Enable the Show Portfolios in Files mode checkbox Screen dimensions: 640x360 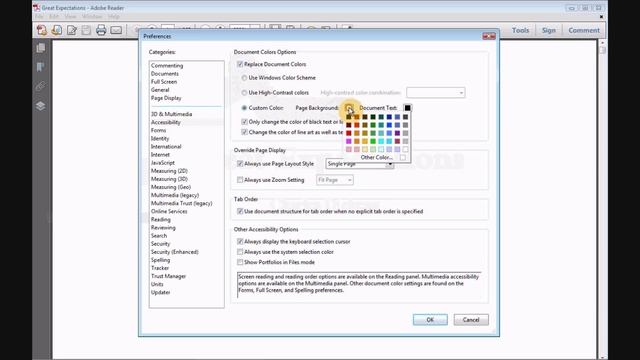point(240,262)
